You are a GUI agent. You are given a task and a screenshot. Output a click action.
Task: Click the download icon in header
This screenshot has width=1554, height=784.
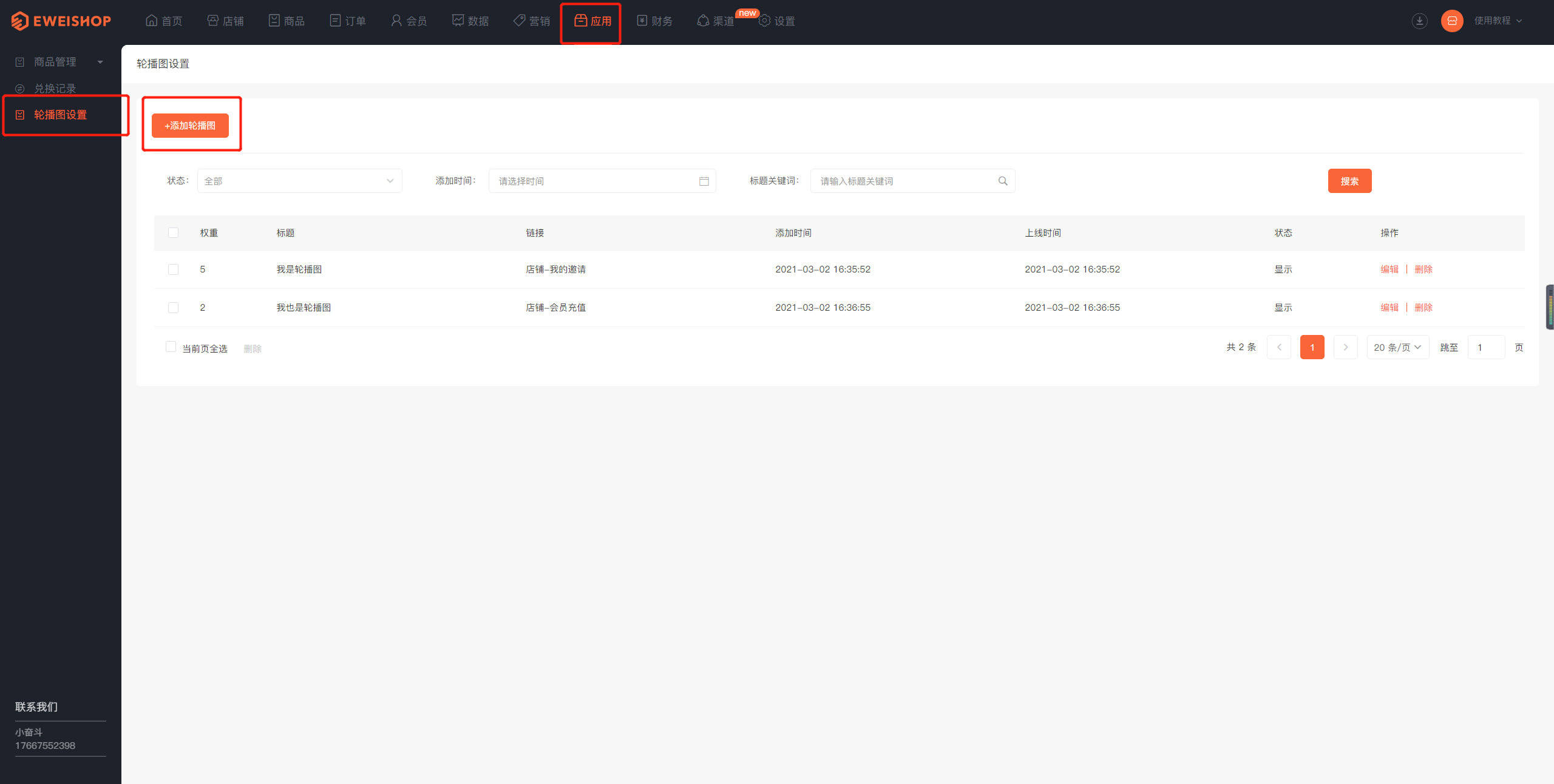pyautogui.click(x=1419, y=21)
